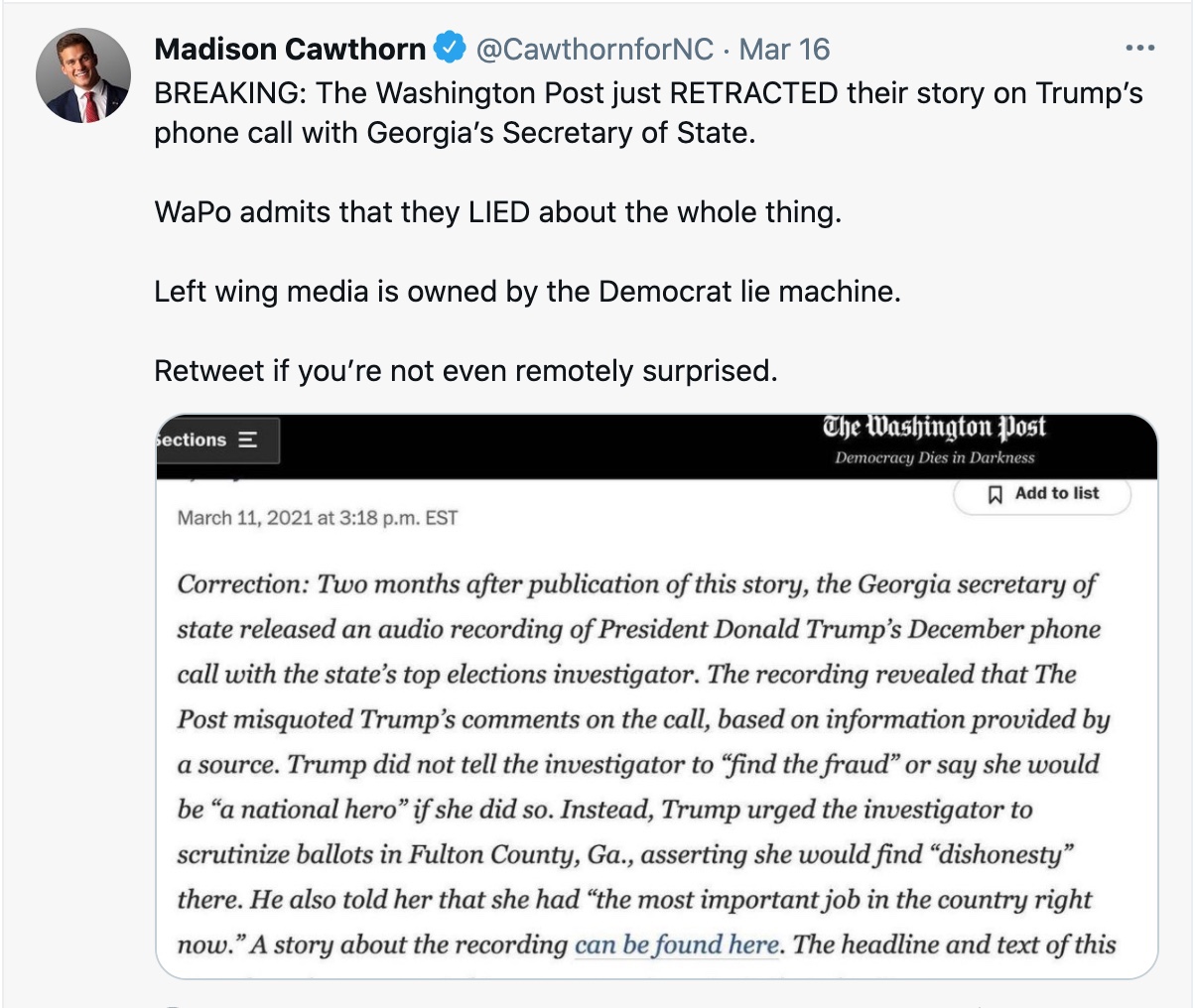The height and width of the screenshot is (1008, 1197).
Task: Click the "Retweet if you're not" line
Action: [465, 371]
